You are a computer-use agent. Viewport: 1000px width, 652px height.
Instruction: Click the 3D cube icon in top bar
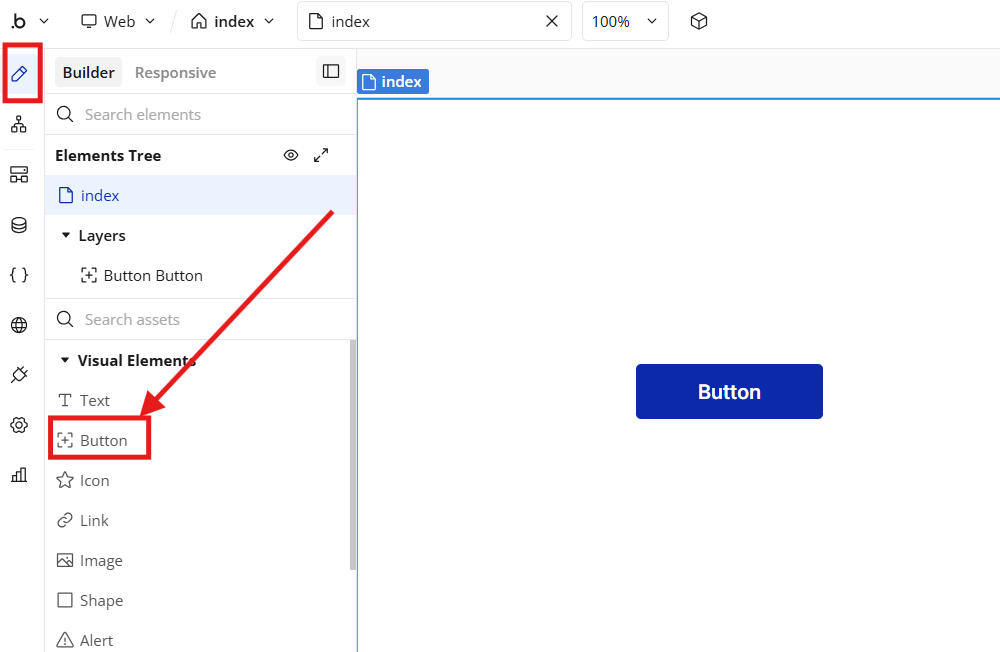pos(699,22)
